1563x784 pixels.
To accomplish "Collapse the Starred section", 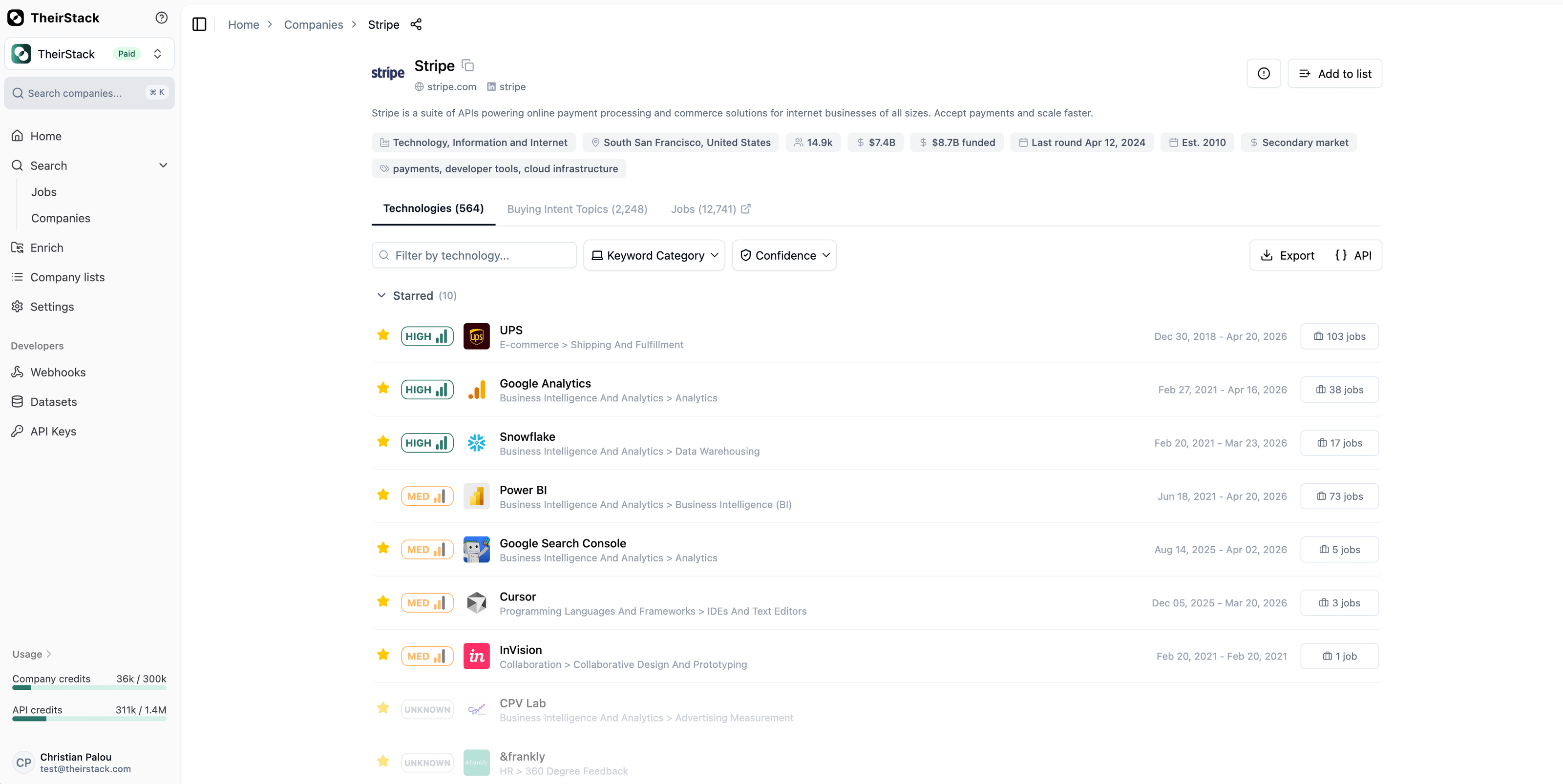I will click(381, 295).
